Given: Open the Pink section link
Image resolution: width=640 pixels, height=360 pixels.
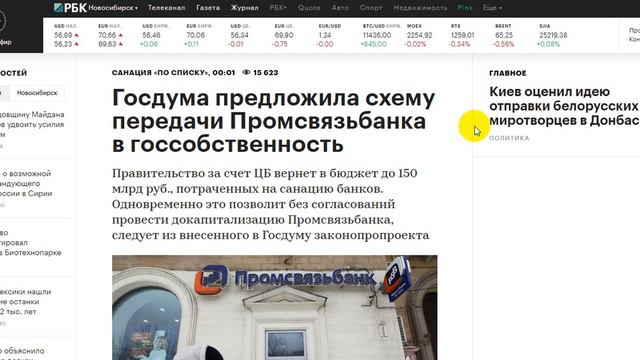Looking at the screenshot, I should point(465,8).
